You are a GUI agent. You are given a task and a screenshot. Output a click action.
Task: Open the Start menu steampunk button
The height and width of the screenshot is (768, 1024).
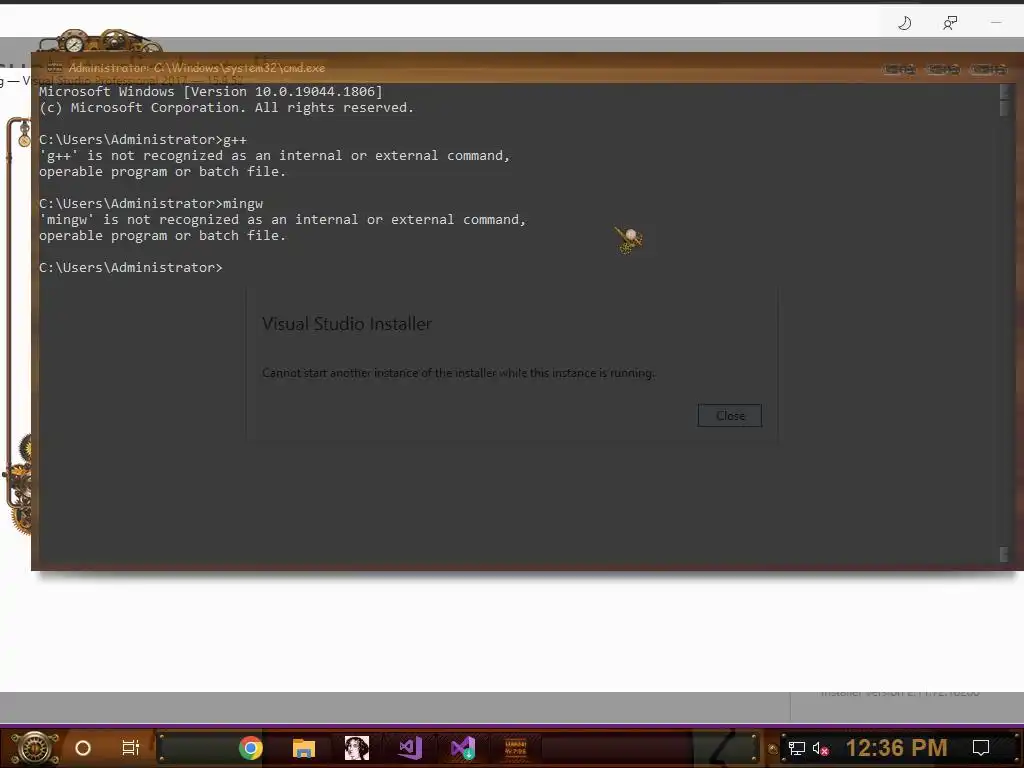coord(35,748)
